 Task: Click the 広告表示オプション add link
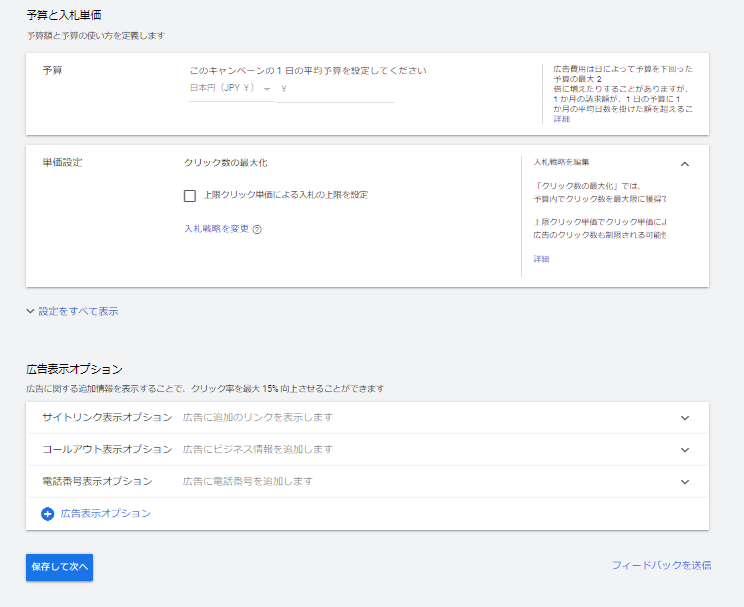tap(105, 514)
